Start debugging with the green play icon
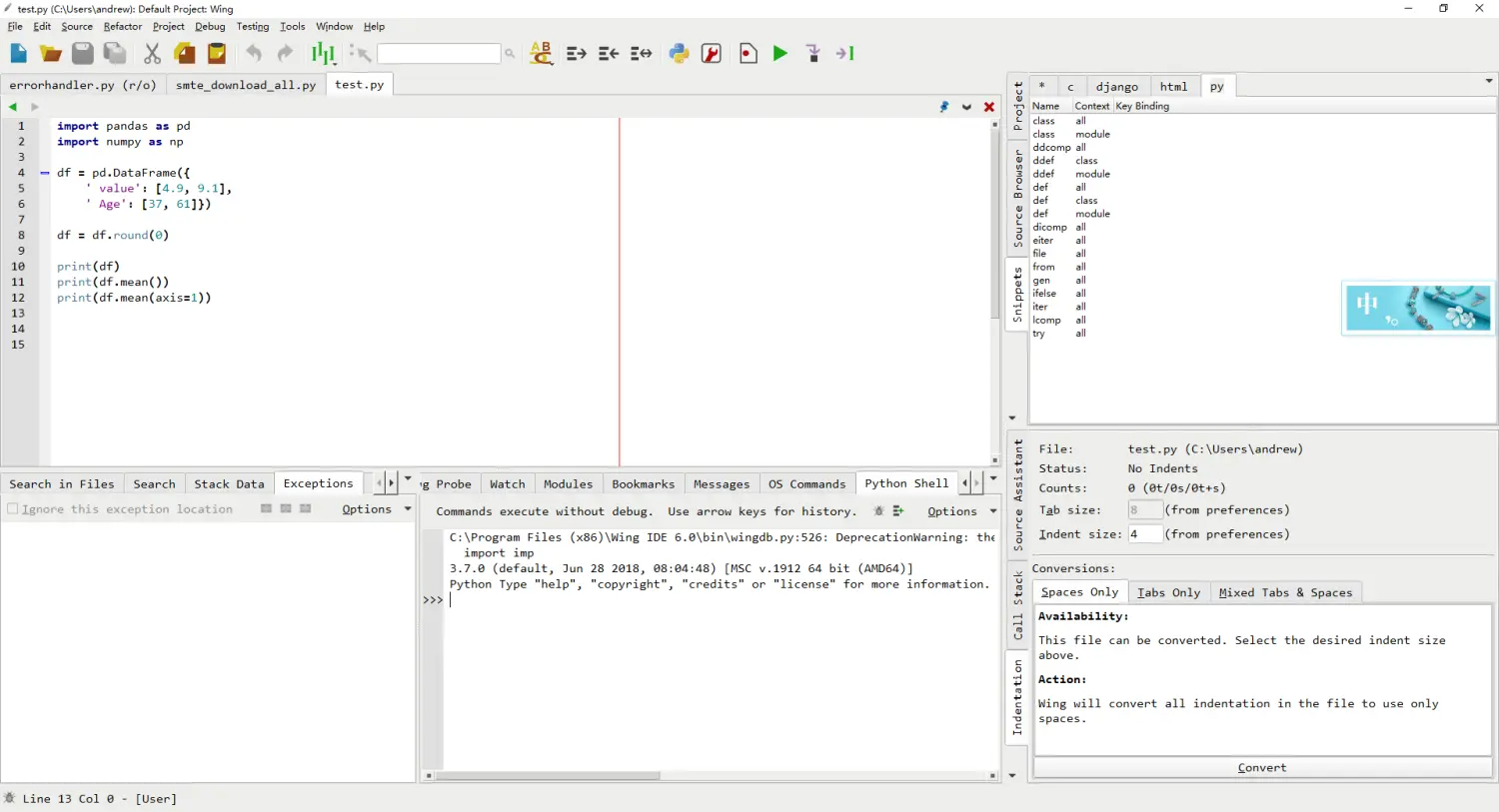Image resolution: width=1499 pixels, height=812 pixels. (780, 54)
